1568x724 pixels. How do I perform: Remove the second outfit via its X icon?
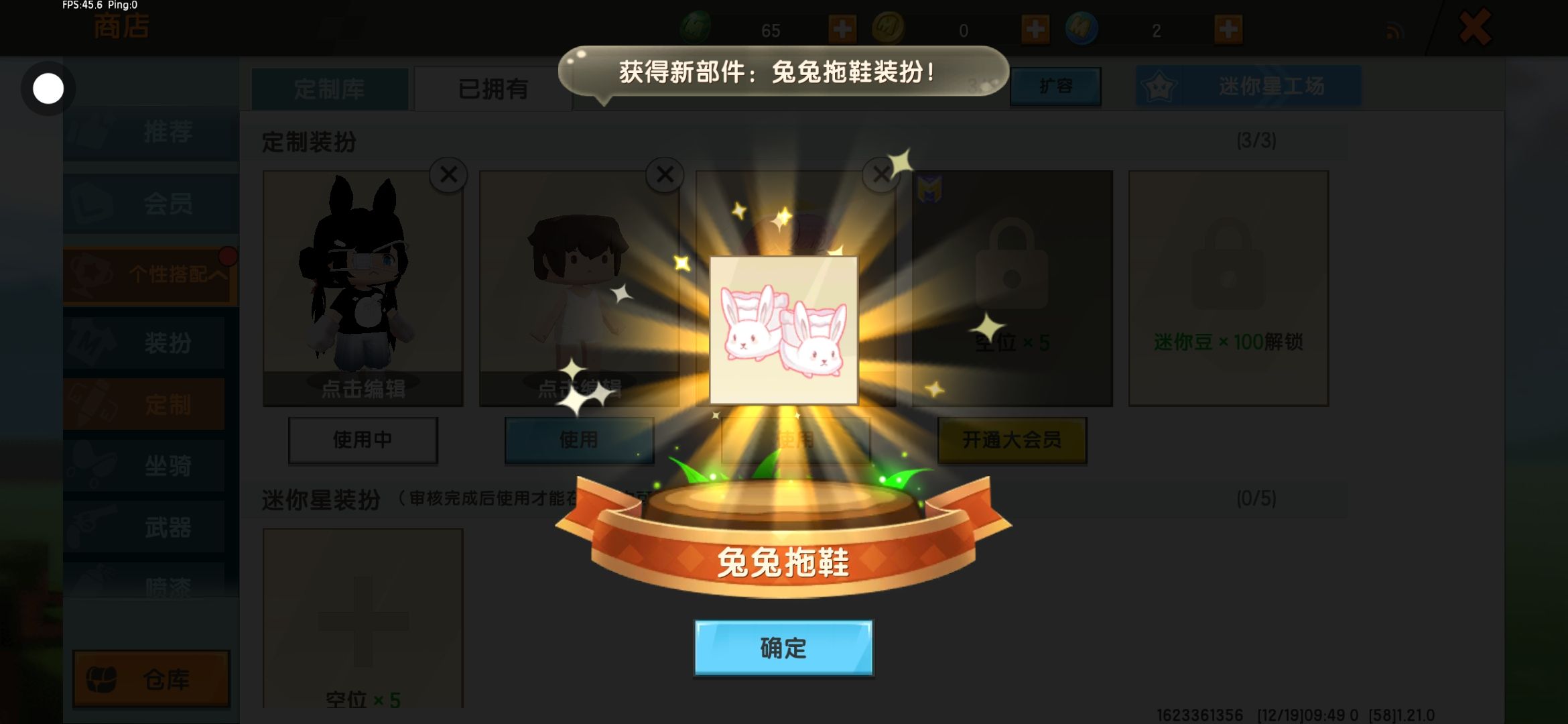click(665, 175)
